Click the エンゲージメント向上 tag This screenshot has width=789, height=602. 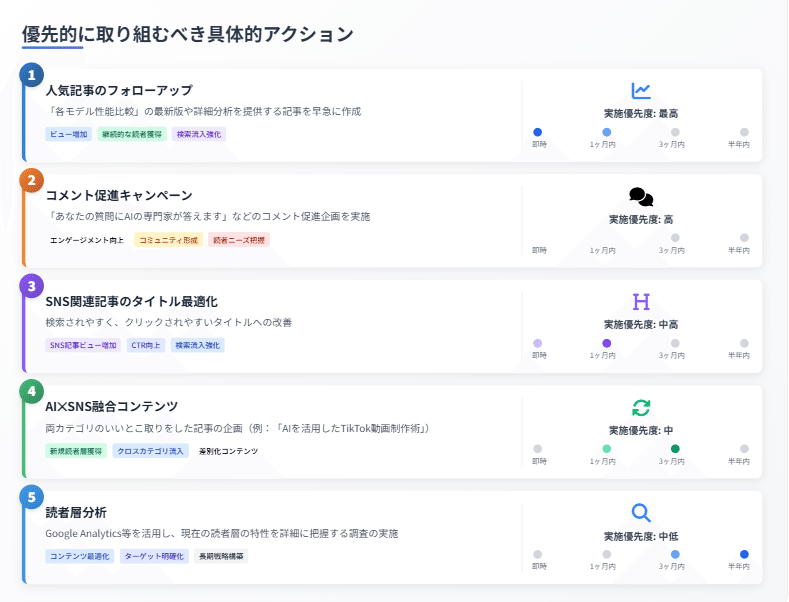click(x=87, y=240)
